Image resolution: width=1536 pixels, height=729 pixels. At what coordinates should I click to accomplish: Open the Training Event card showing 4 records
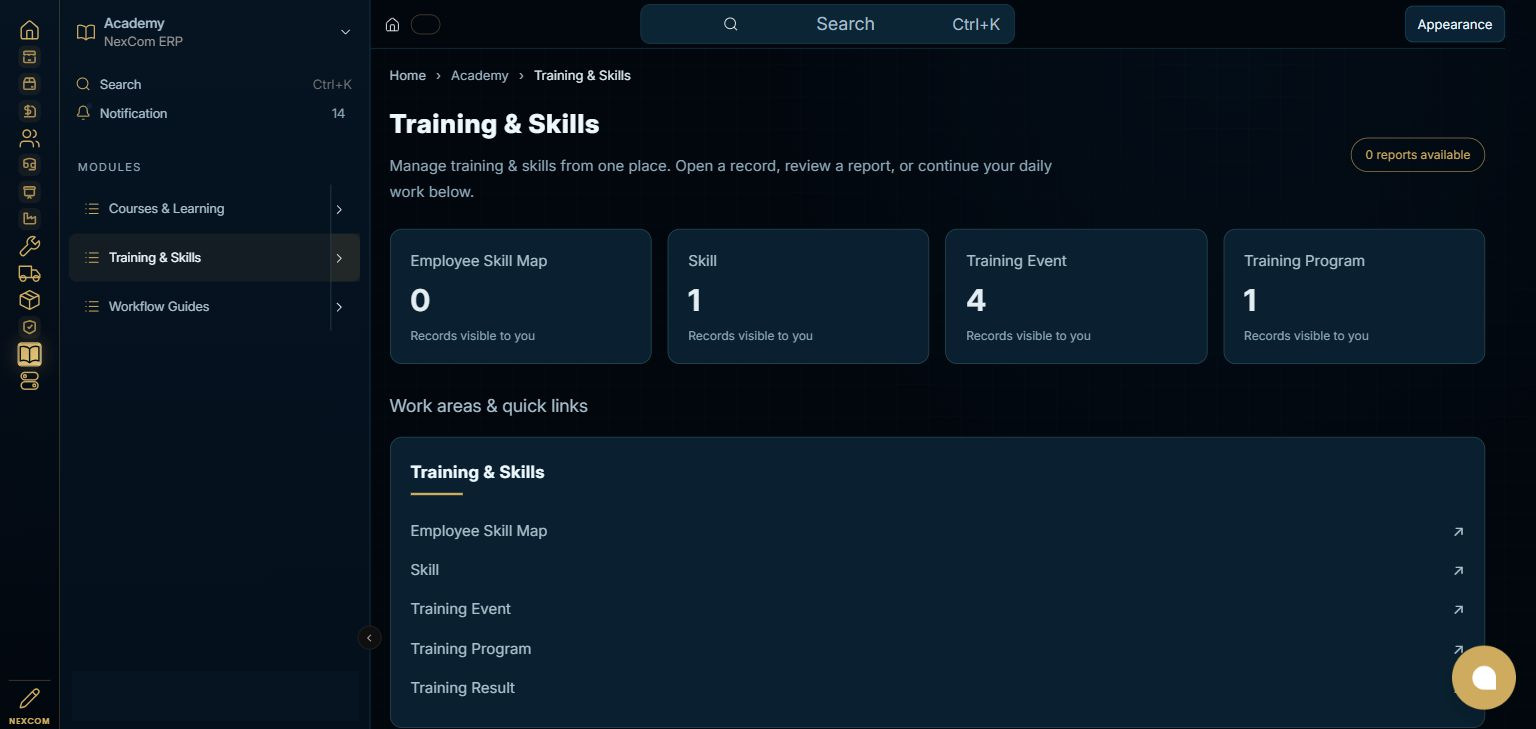click(1076, 296)
